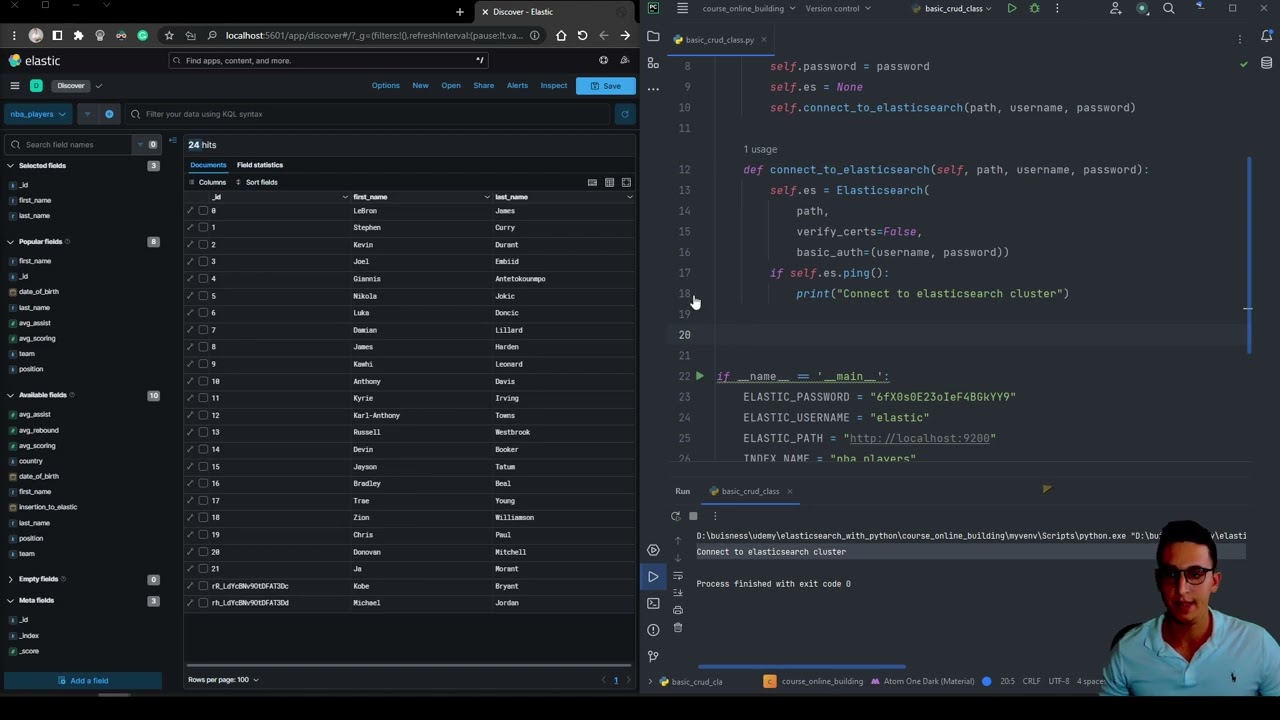The width and height of the screenshot is (1280, 720).
Task: Open the Git version control sidebar icon
Action: 653,656
